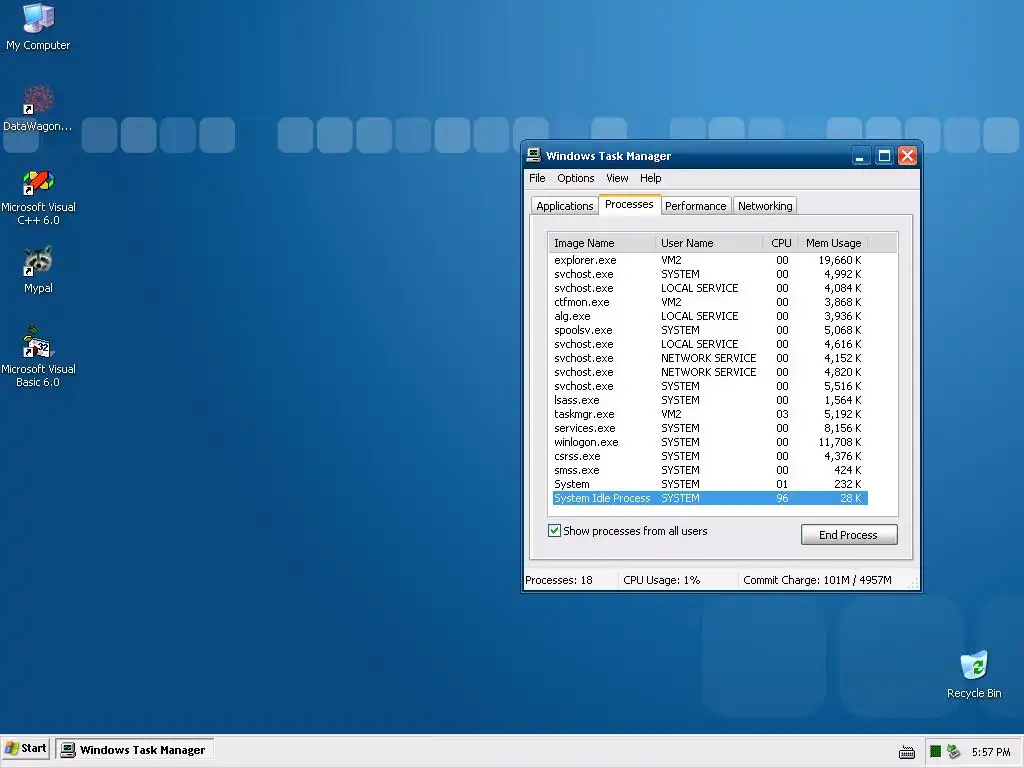Click the 11,708 K memory value
1024x768 pixels.
pyautogui.click(x=840, y=442)
